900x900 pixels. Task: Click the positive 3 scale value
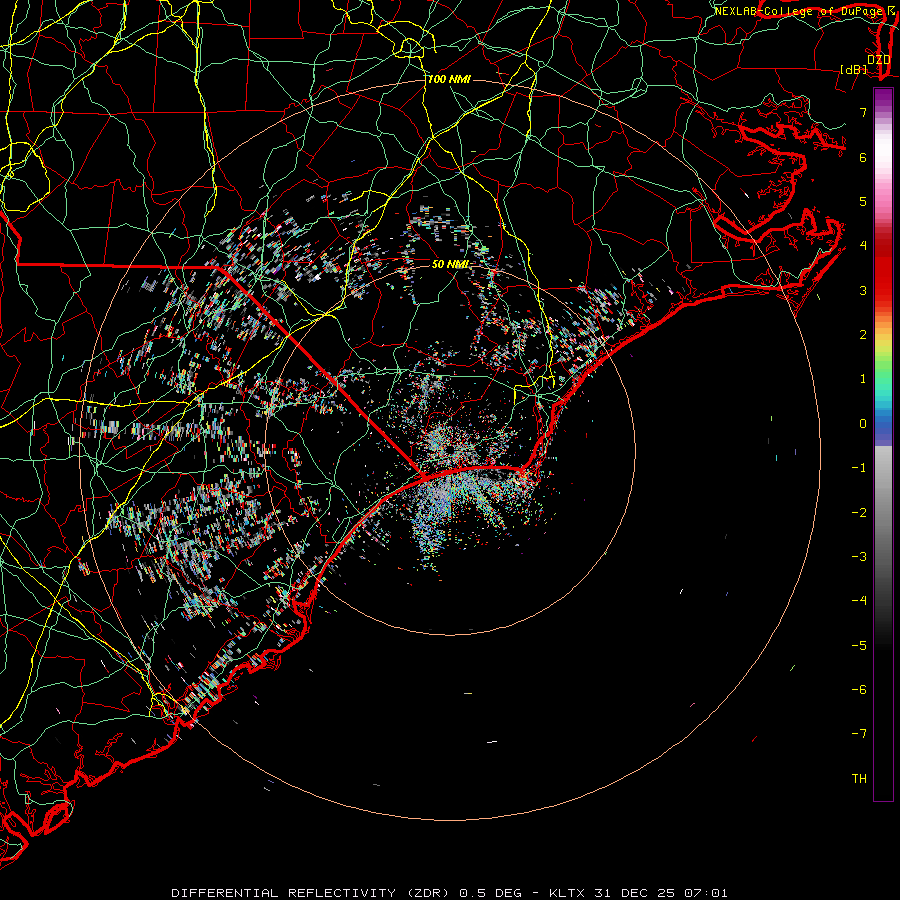(863, 290)
